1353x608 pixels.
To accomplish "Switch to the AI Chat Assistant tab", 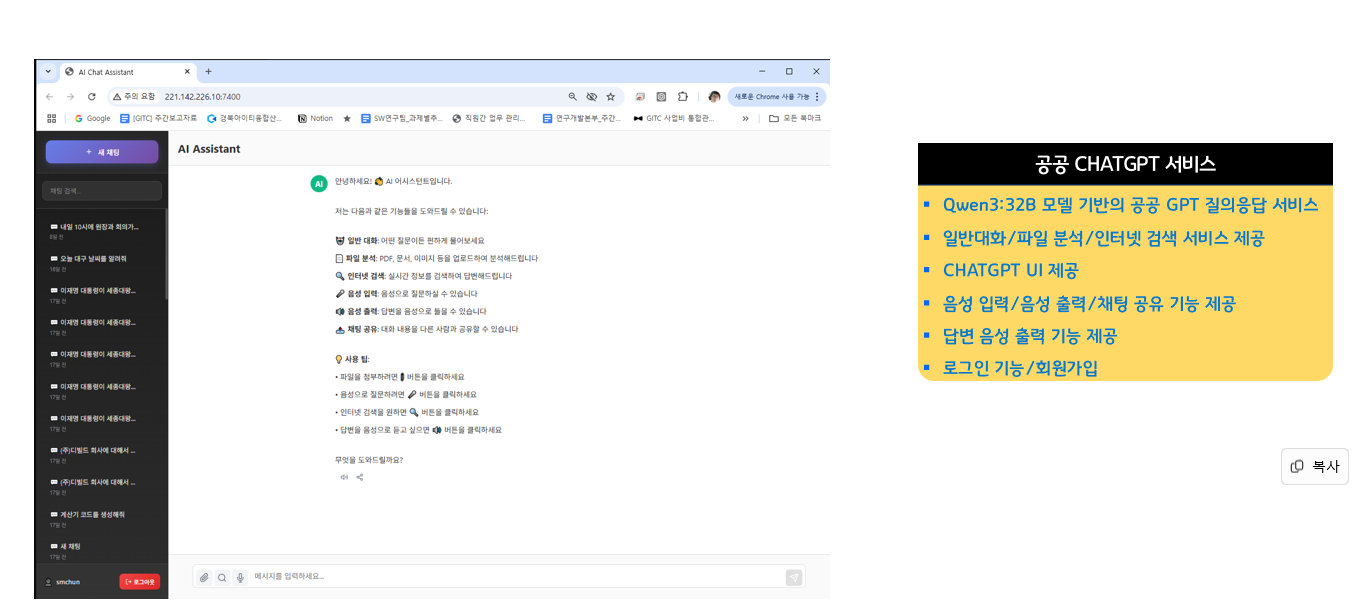I will tap(120, 72).
